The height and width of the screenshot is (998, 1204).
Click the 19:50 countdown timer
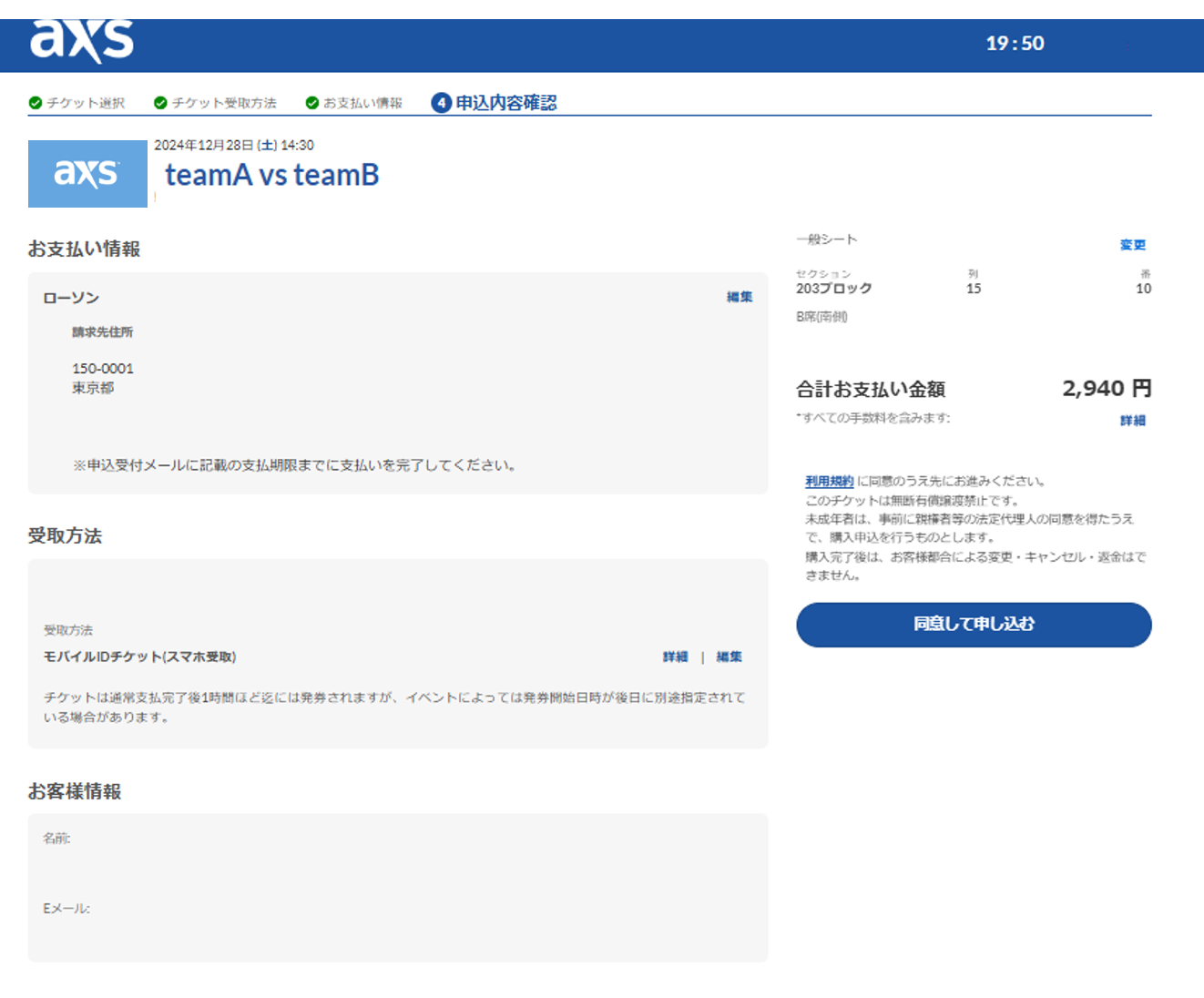pos(1015,44)
